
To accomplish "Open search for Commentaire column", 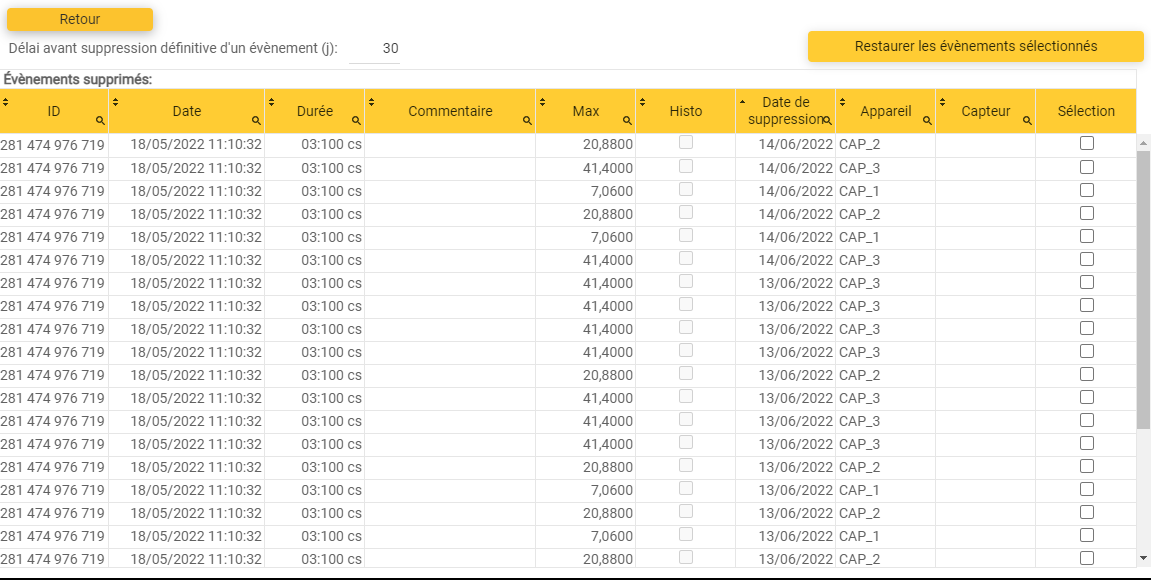I will click(527, 121).
